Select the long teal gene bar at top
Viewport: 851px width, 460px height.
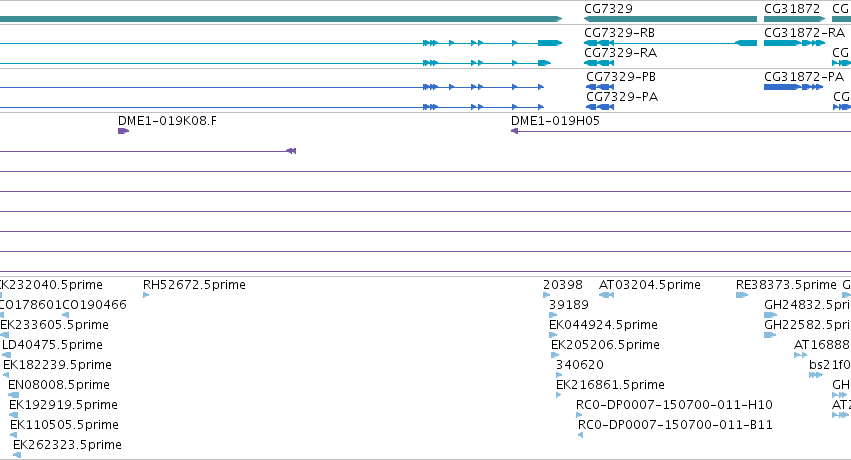280,19
